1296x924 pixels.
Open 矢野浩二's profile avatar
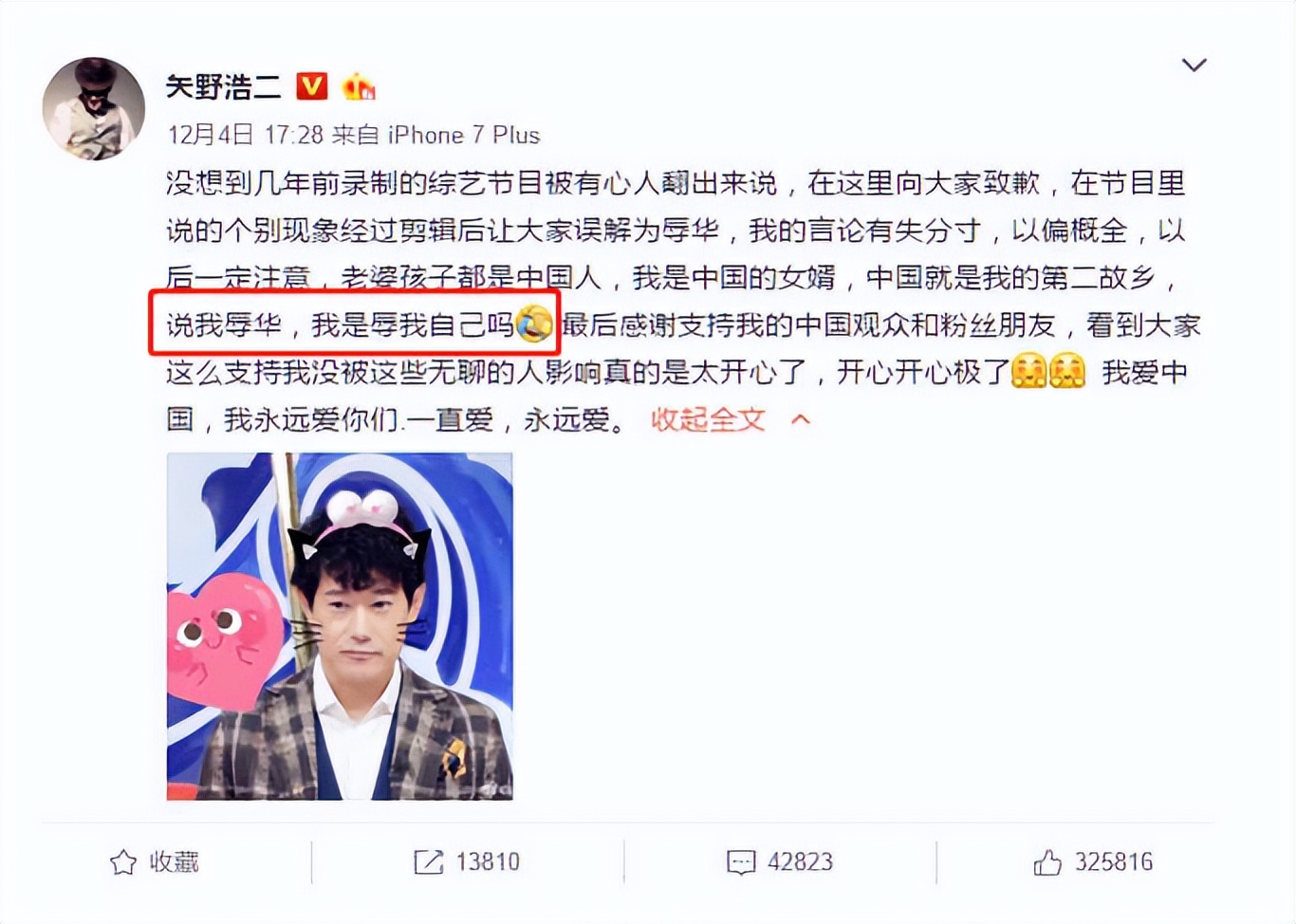(x=94, y=108)
